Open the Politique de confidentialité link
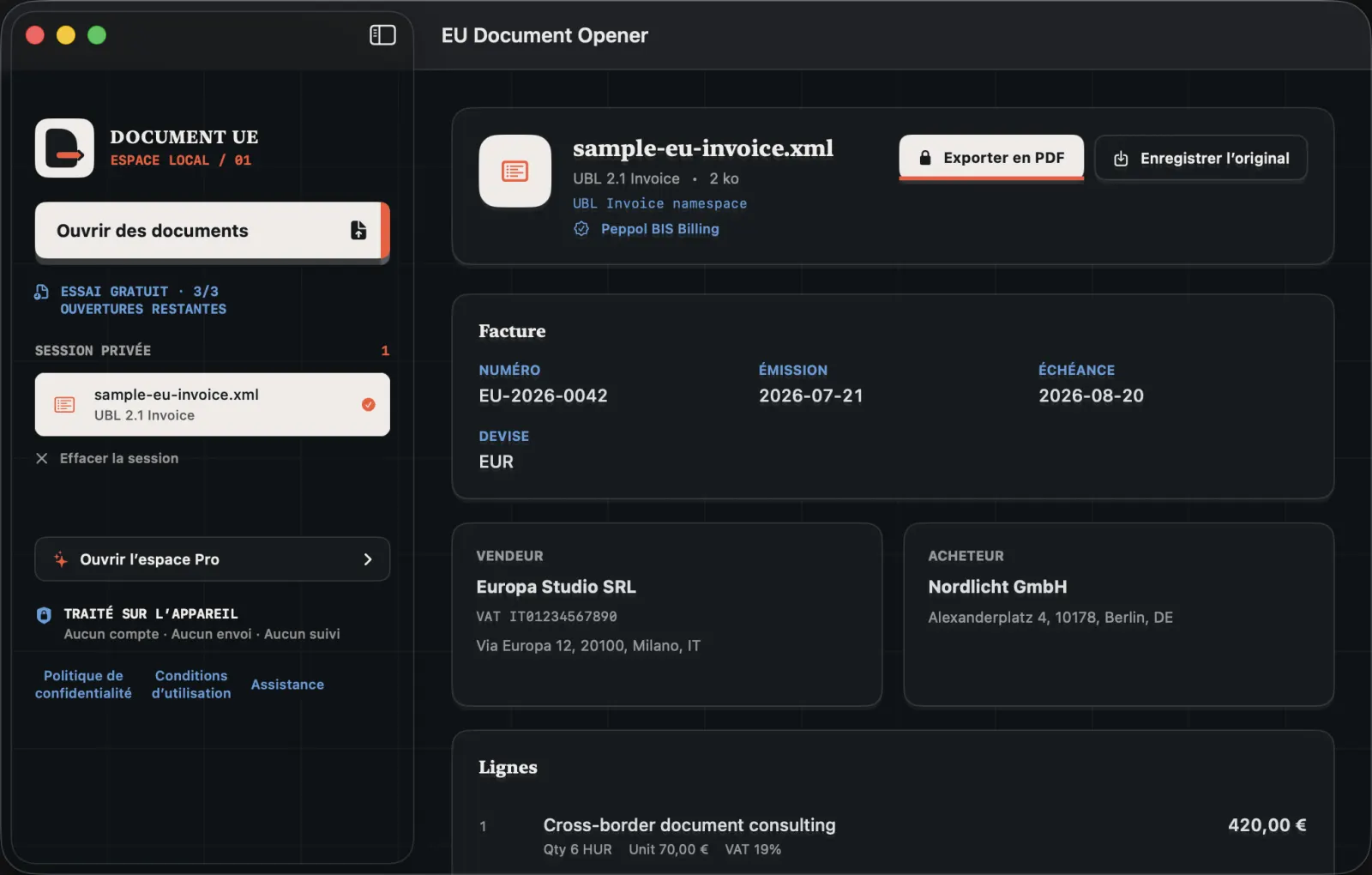Viewport: 1372px width, 875px height. coord(83,685)
